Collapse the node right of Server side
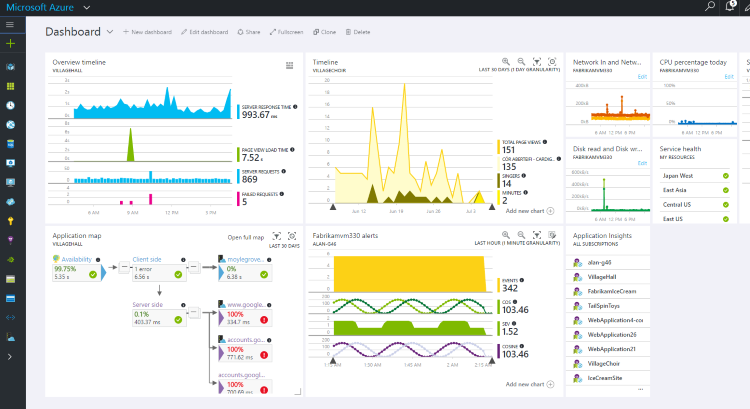750x409 pixels. click(x=194, y=312)
